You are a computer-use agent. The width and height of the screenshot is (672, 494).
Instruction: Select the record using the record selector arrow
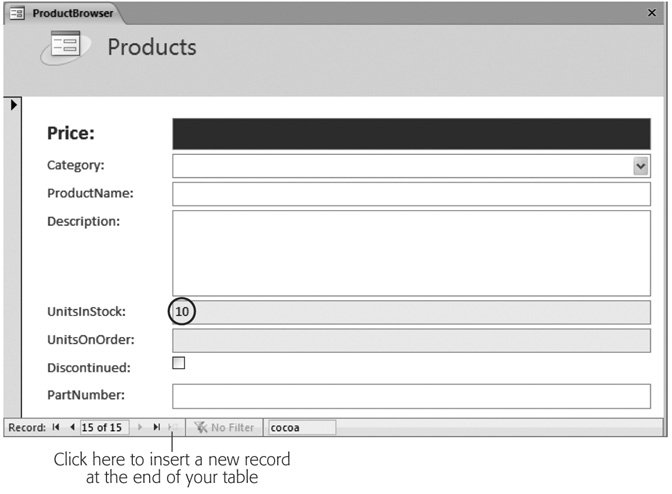coord(13,105)
